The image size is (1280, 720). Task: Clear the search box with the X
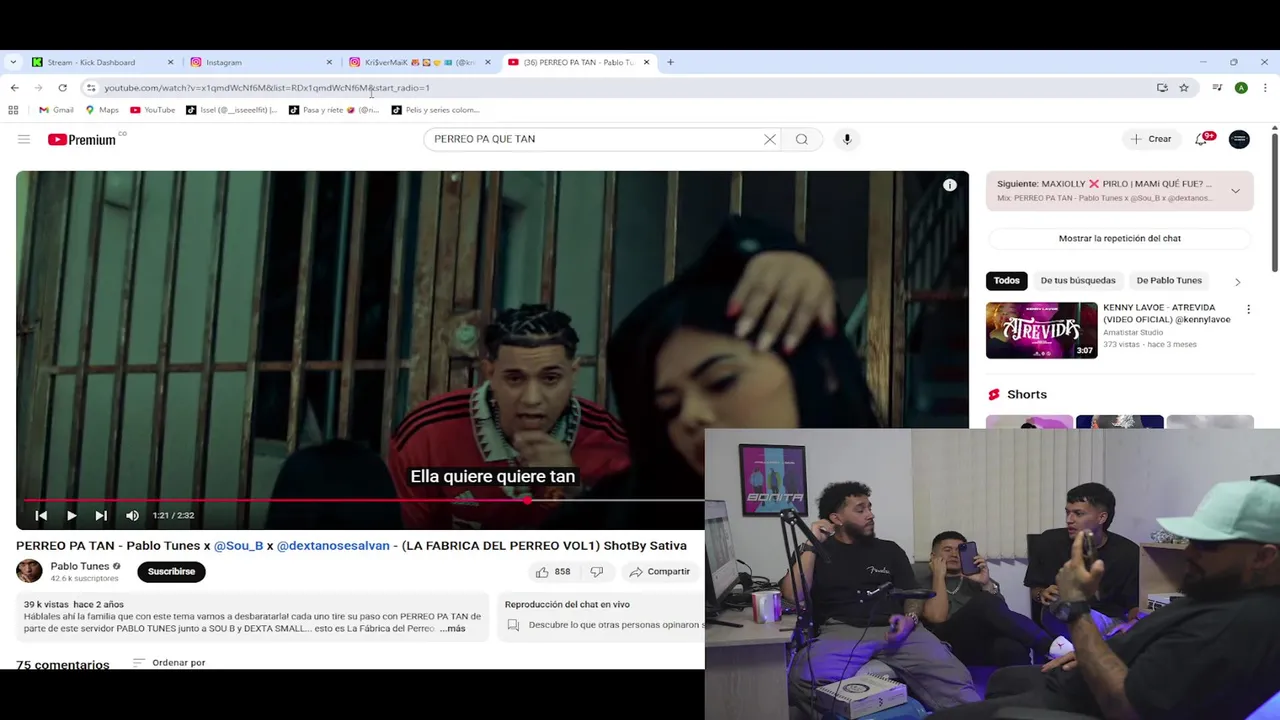pos(770,139)
